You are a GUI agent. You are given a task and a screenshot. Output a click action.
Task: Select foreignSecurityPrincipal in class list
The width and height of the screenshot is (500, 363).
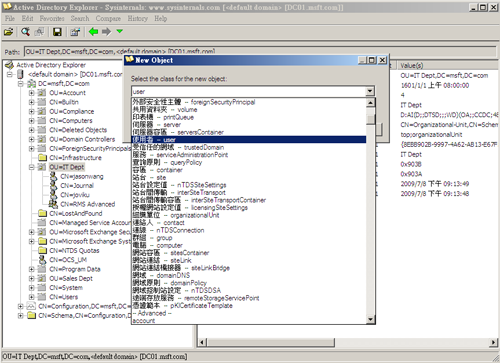(x=249, y=102)
